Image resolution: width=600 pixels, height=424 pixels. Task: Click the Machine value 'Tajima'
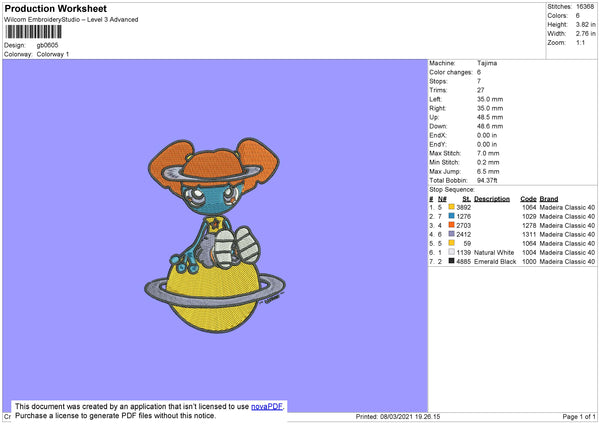487,63
